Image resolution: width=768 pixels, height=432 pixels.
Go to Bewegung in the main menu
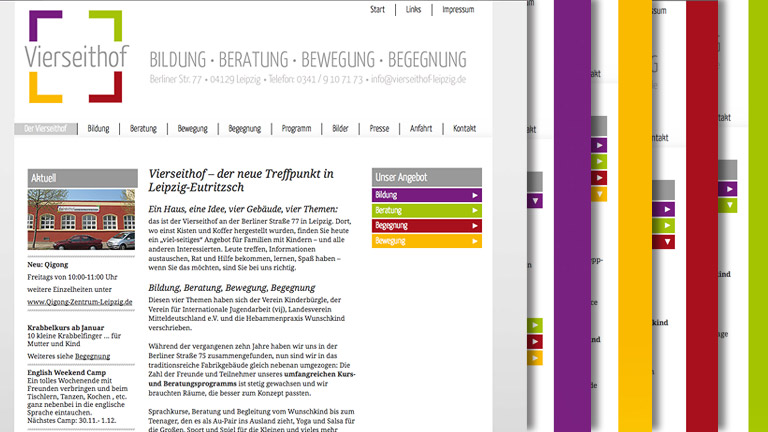(192, 129)
